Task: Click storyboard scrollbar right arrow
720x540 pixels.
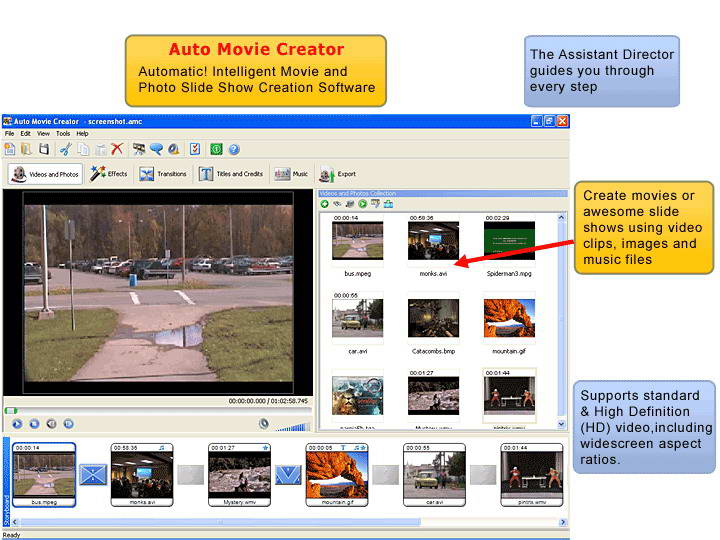Action: coord(563,523)
